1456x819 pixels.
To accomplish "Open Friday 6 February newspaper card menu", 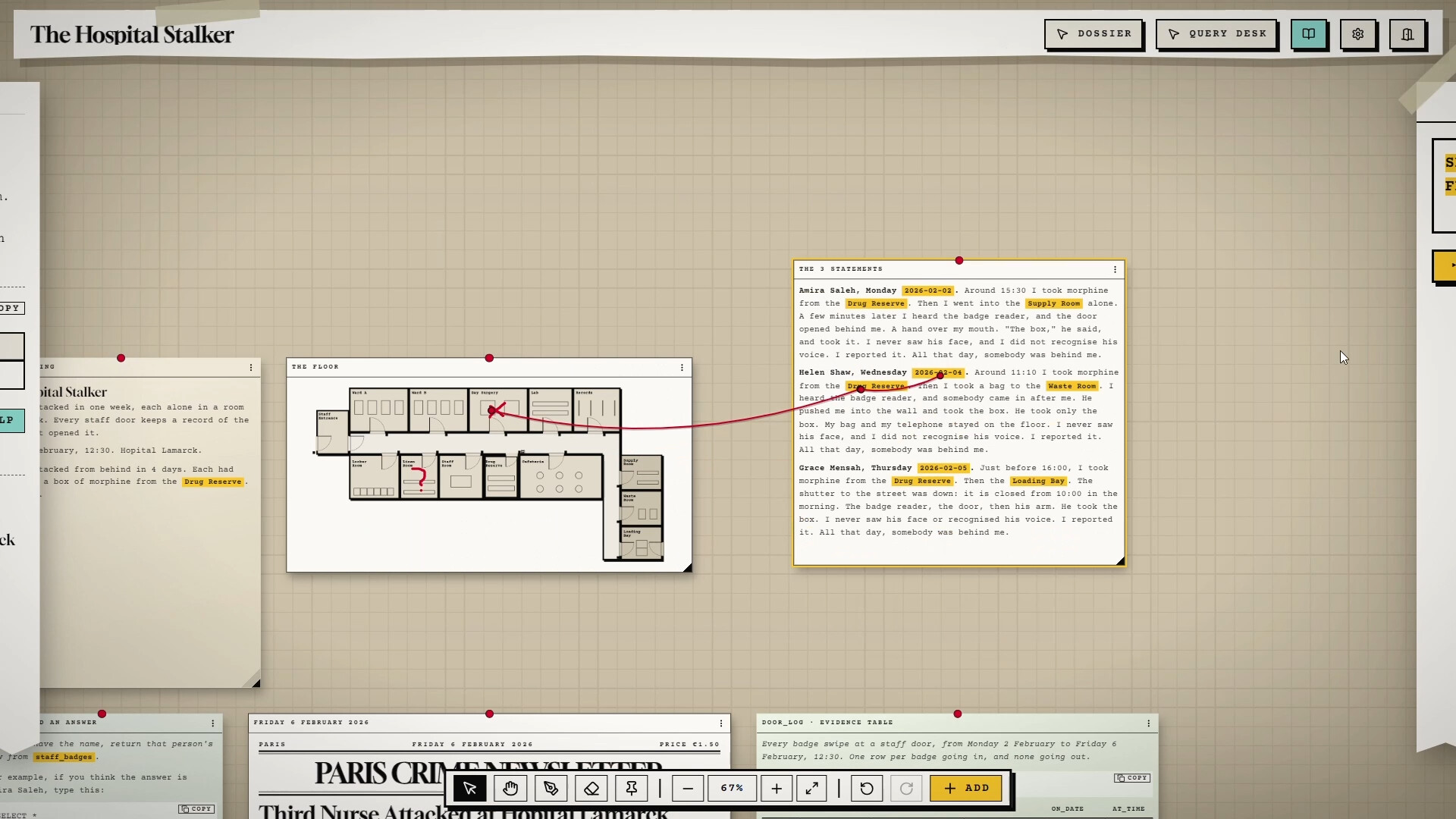I will tap(720, 723).
